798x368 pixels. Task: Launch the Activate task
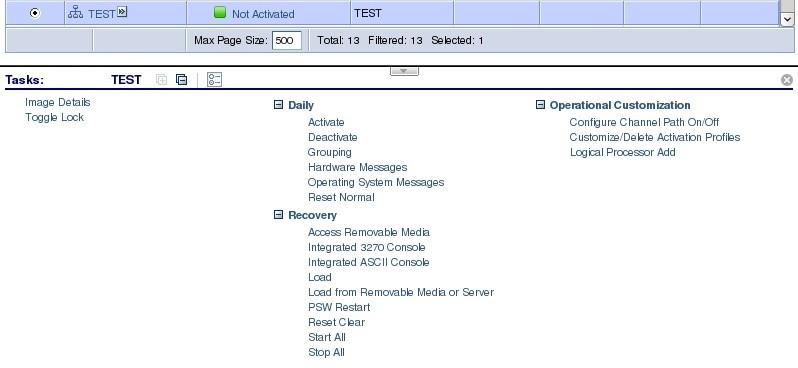[x=326, y=122]
